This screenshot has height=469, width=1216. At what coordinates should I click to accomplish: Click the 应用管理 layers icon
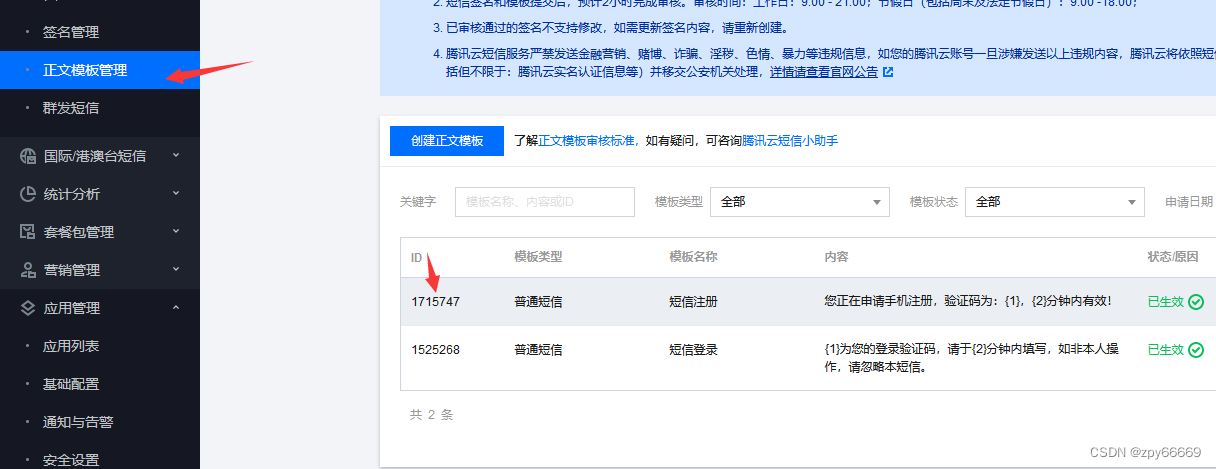(x=28, y=308)
